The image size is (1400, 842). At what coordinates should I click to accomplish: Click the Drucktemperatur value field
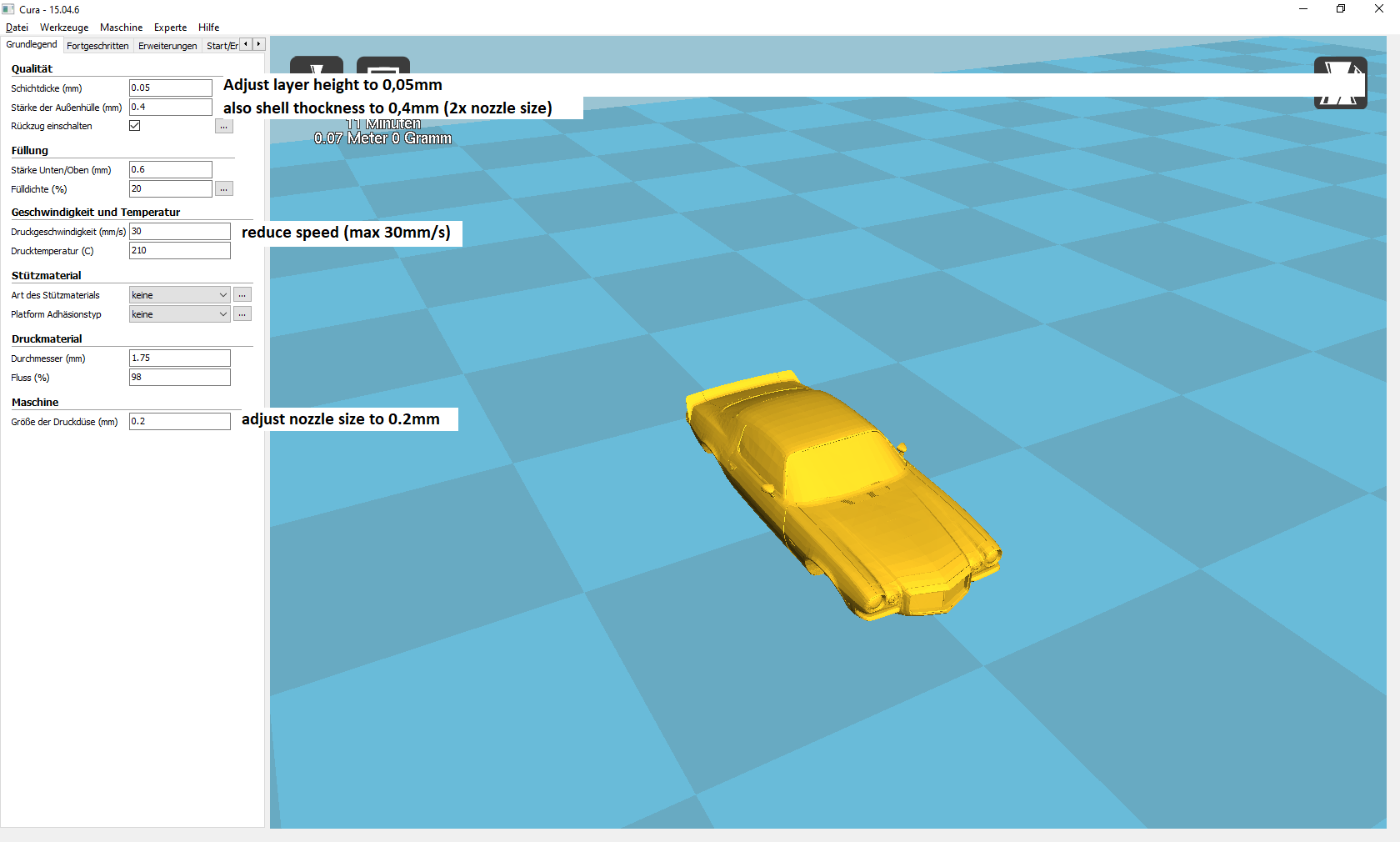pos(179,250)
